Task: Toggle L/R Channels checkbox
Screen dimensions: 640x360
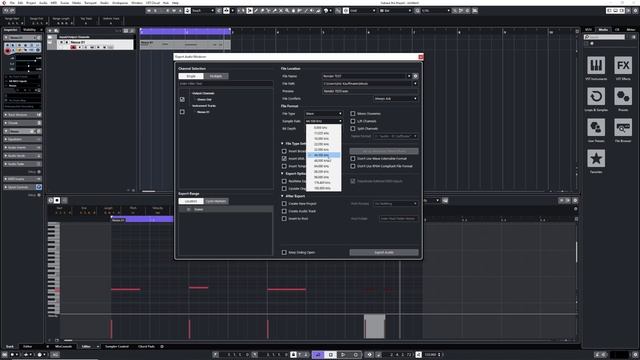Action: [353, 121]
